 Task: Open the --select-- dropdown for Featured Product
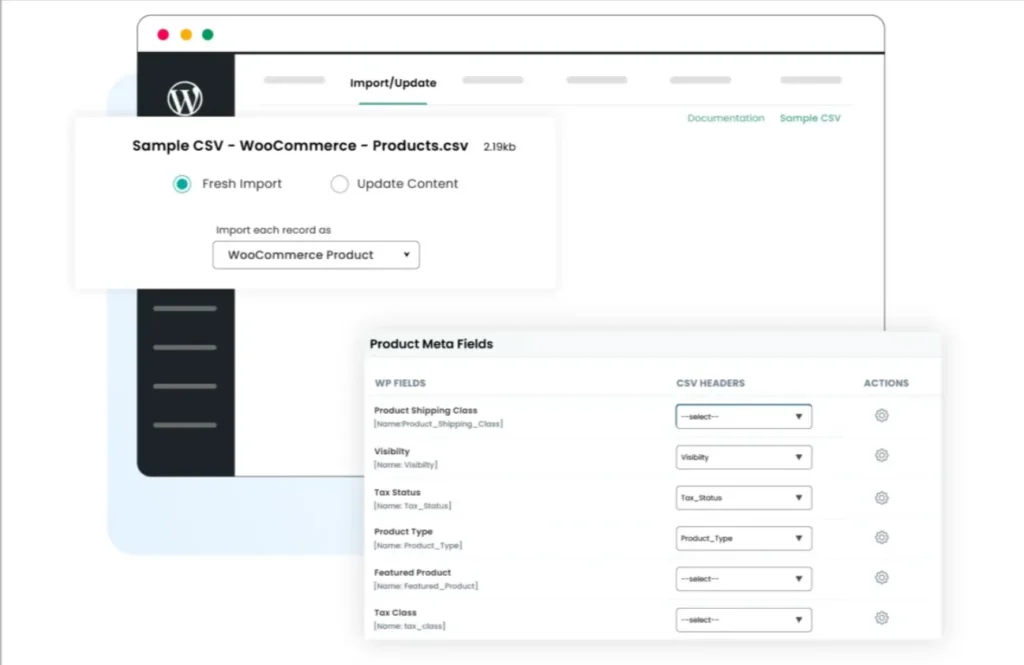pos(743,578)
